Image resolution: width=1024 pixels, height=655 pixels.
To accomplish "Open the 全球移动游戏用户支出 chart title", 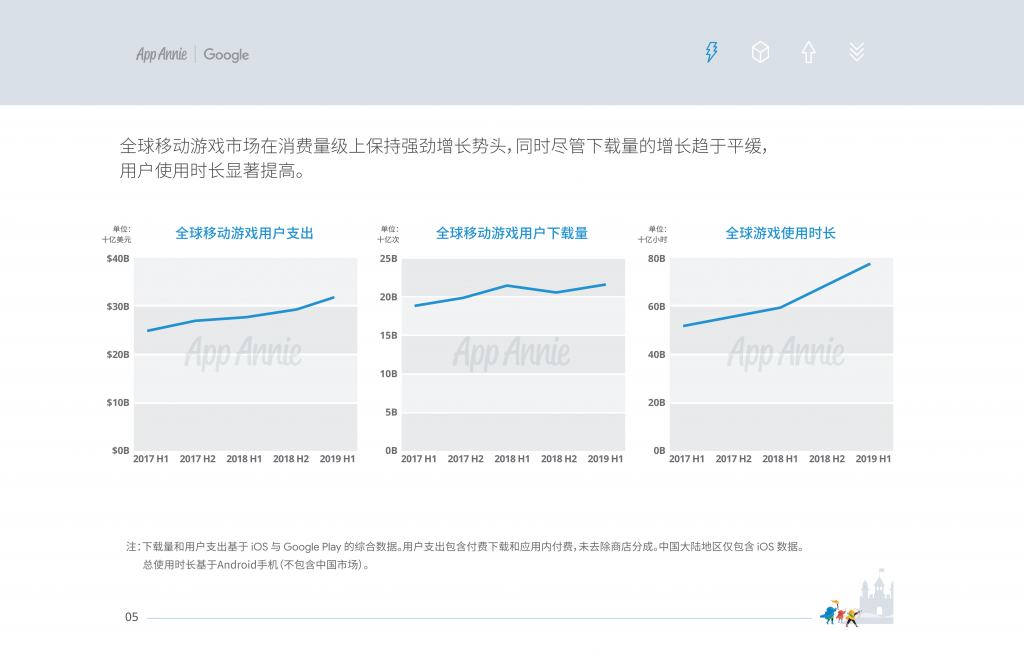I will (x=244, y=232).
